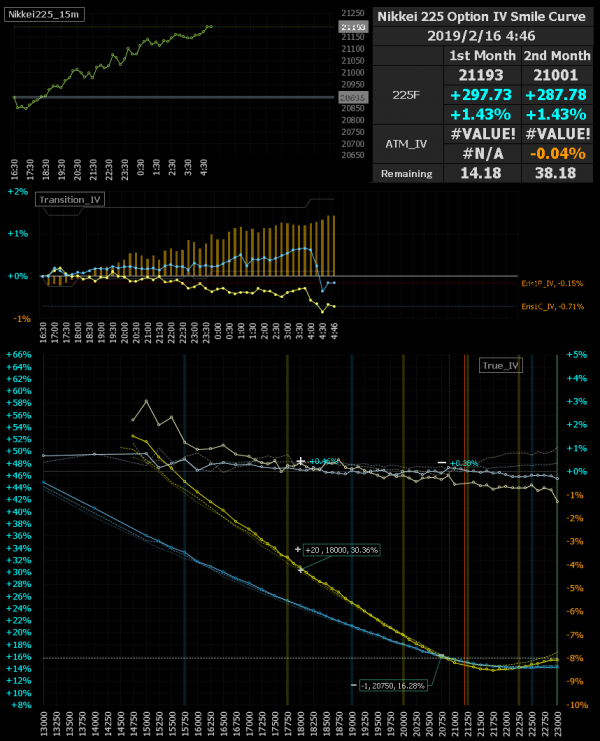Click the minus sign before the 20750 callout
This screenshot has height=741, width=600.
pyautogui.click(x=353, y=685)
